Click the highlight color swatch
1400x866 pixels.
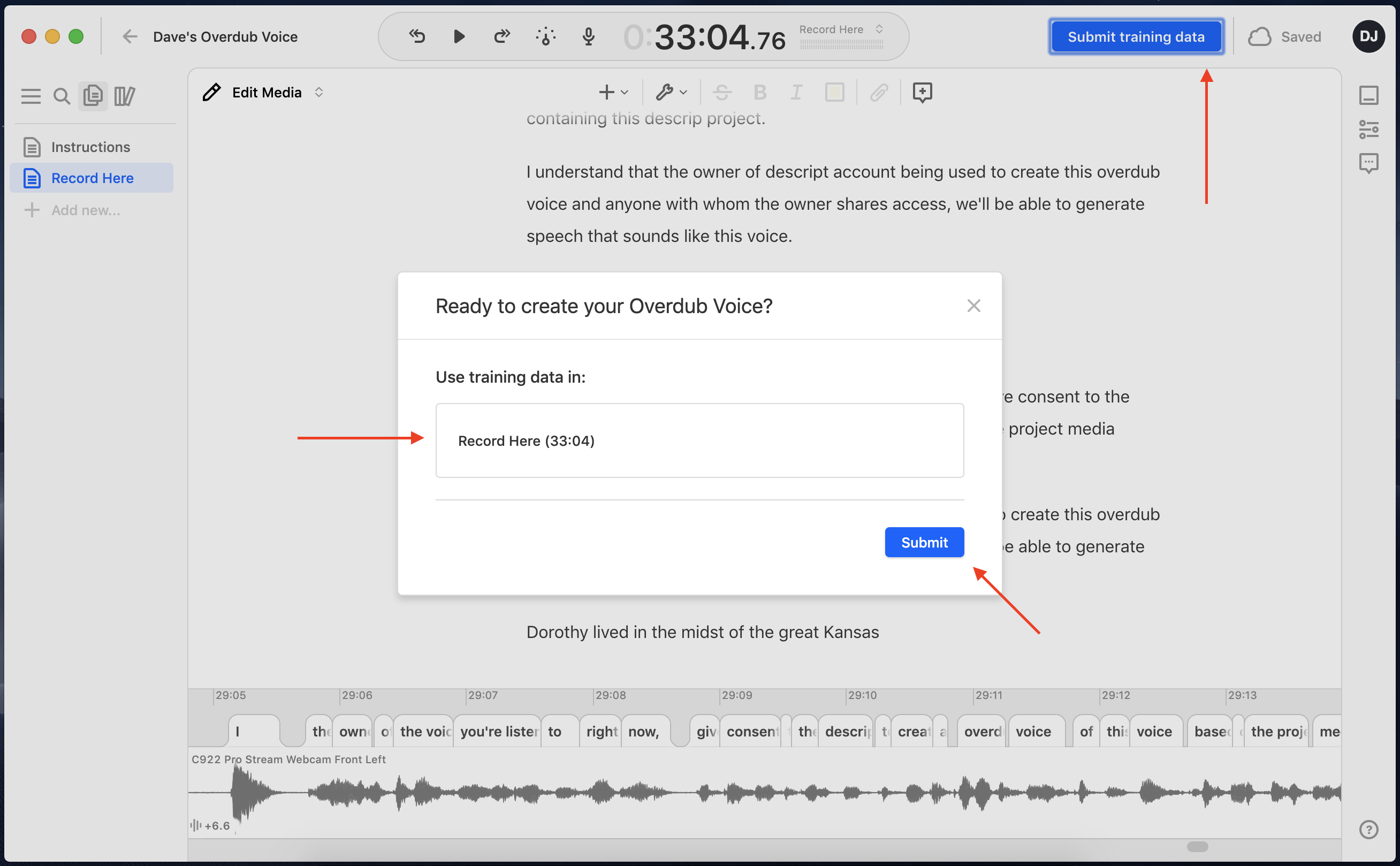[x=834, y=92]
